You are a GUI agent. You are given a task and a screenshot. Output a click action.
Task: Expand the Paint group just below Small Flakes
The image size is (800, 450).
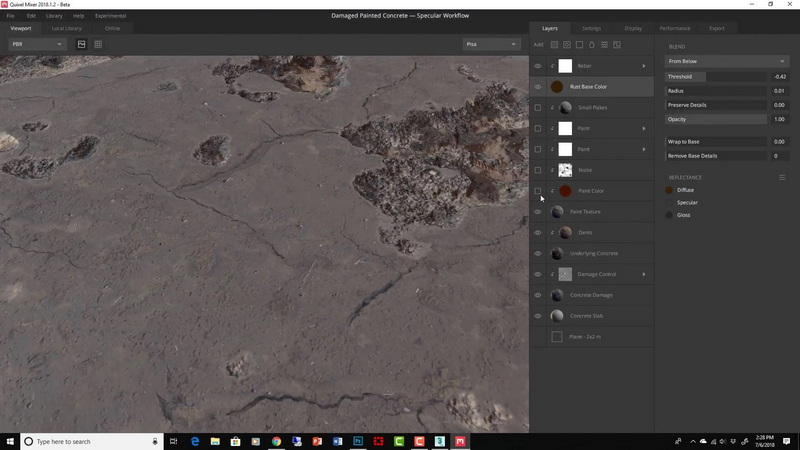coord(644,129)
